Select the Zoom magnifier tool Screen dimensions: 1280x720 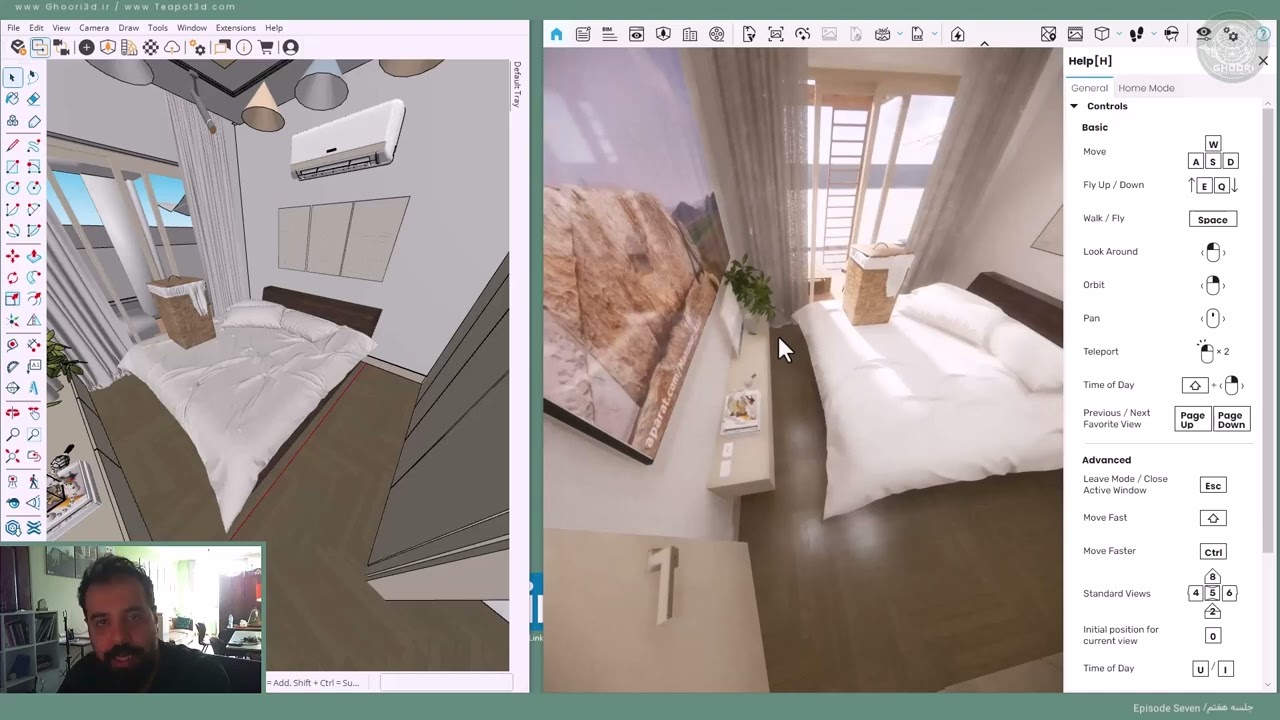click(x=12, y=434)
